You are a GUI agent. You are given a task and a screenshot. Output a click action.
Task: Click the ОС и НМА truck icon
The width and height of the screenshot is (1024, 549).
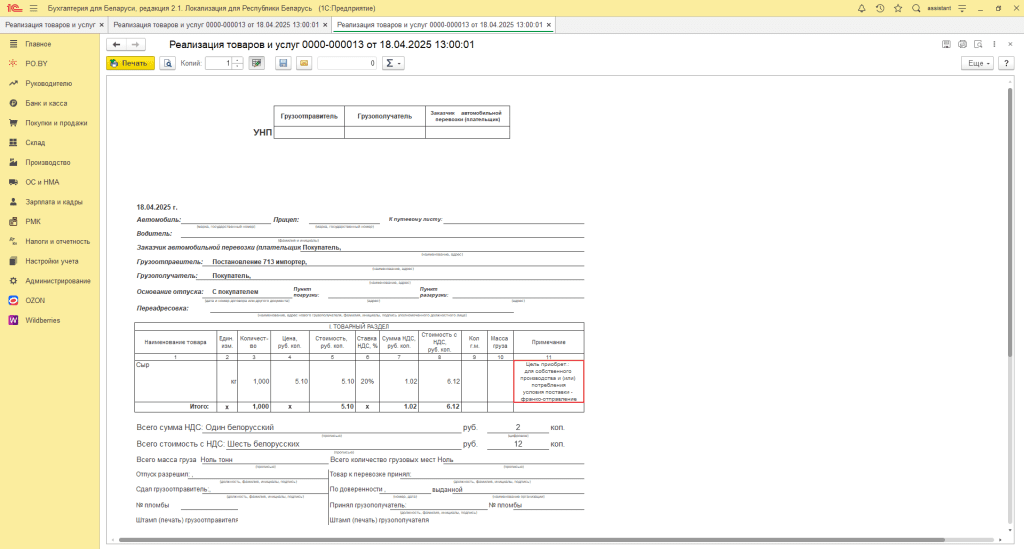tap(13, 182)
